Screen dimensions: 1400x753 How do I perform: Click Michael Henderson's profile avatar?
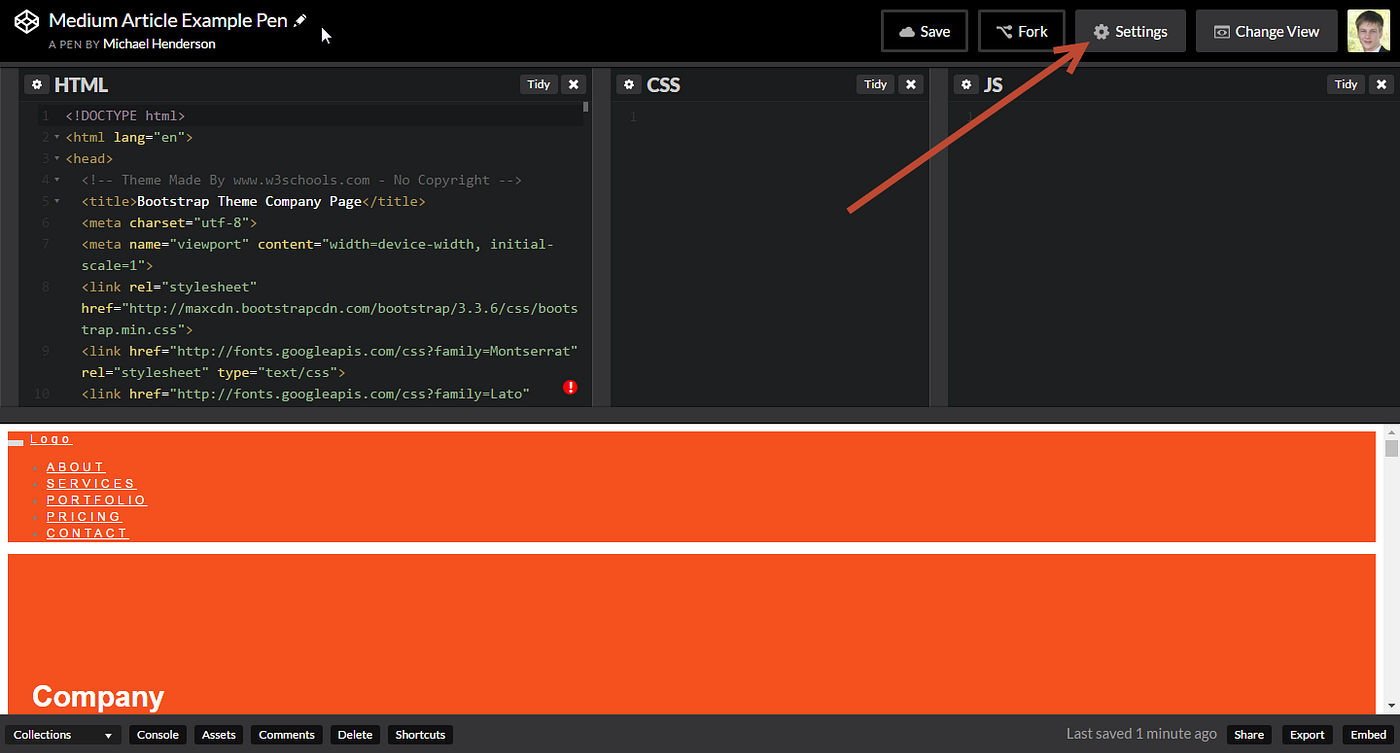coord(1369,31)
